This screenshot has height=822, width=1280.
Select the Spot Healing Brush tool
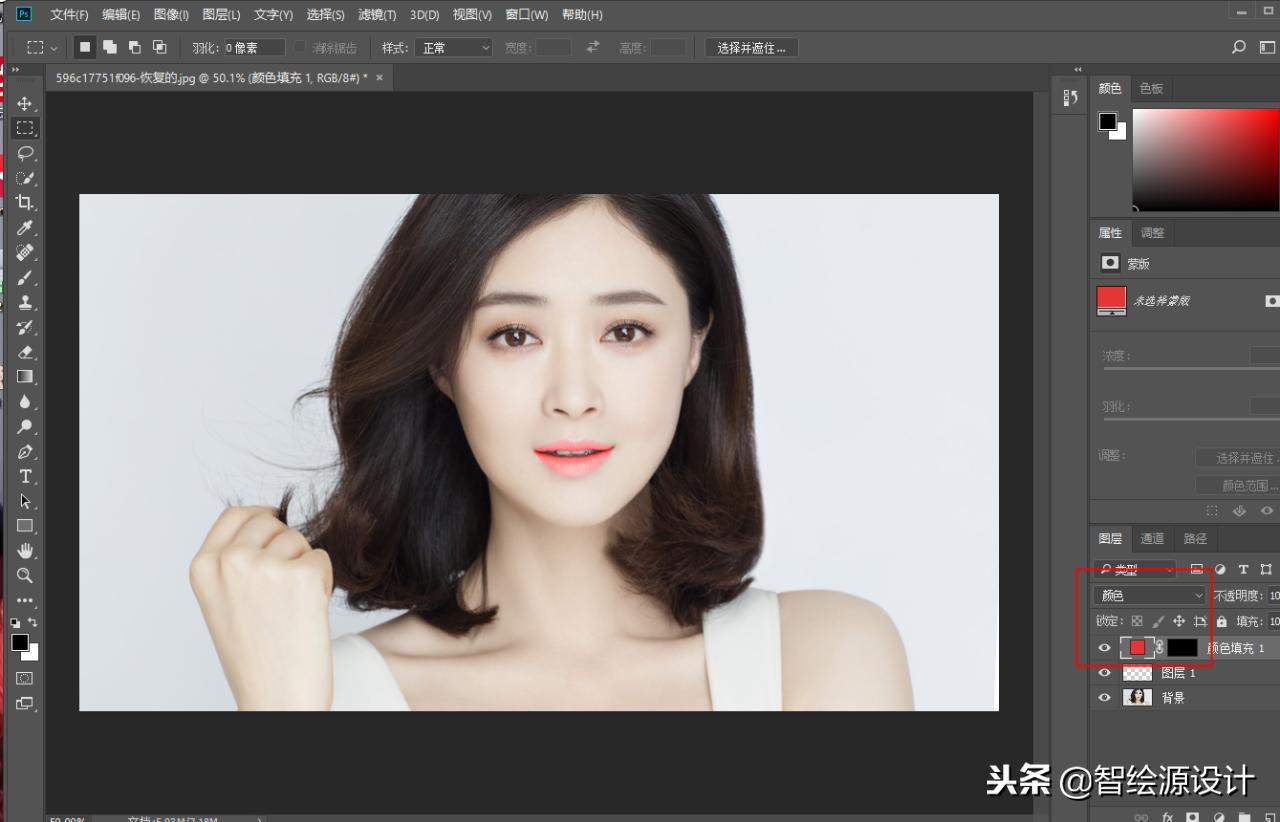coord(25,253)
